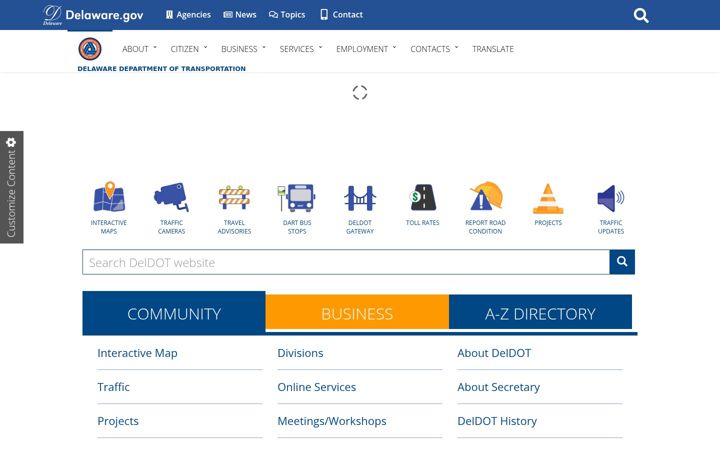Submit the DelDOT website search button

622,262
